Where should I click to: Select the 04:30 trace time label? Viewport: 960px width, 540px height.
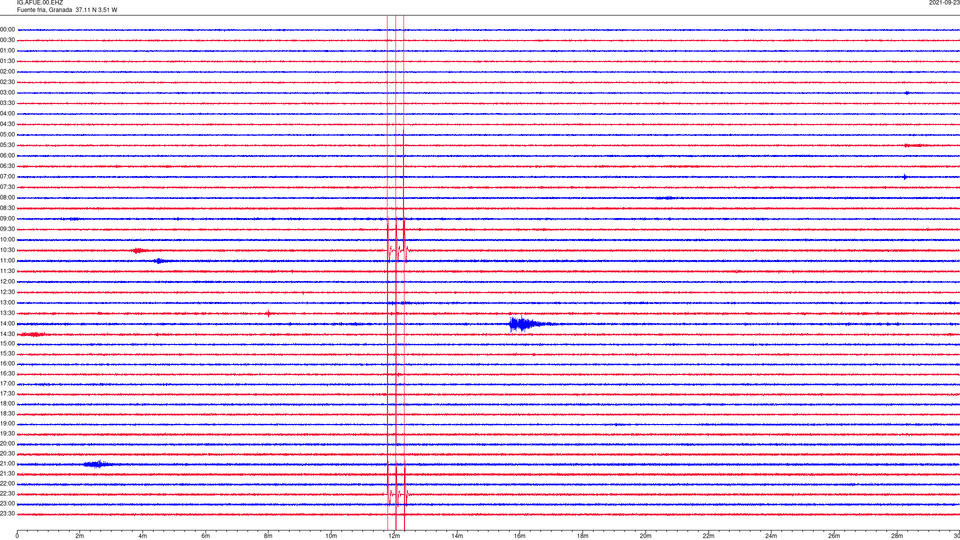(x=7, y=124)
